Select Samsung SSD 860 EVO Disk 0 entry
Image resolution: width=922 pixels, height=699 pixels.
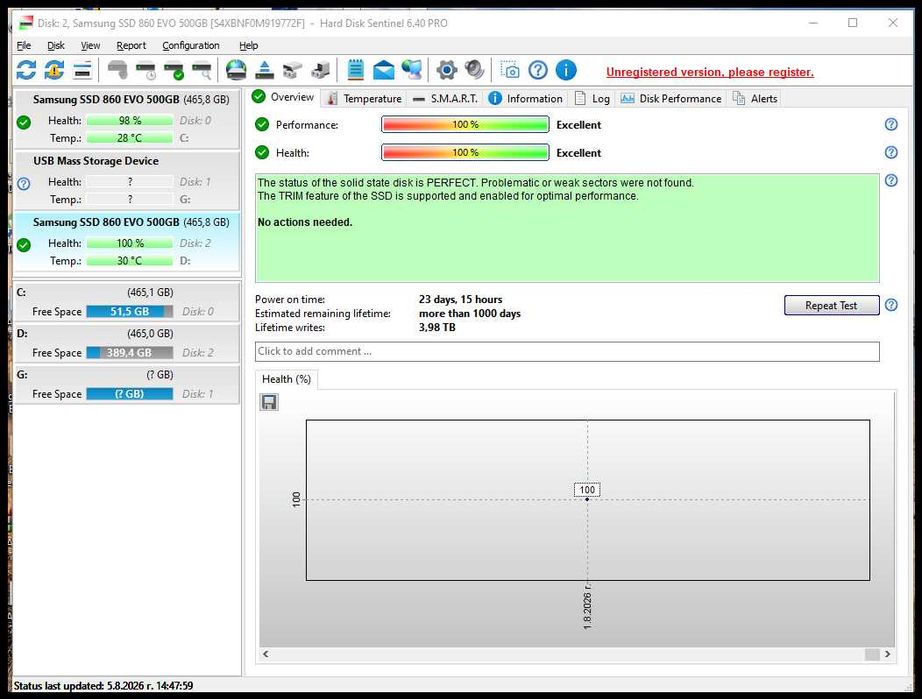pos(126,119)
